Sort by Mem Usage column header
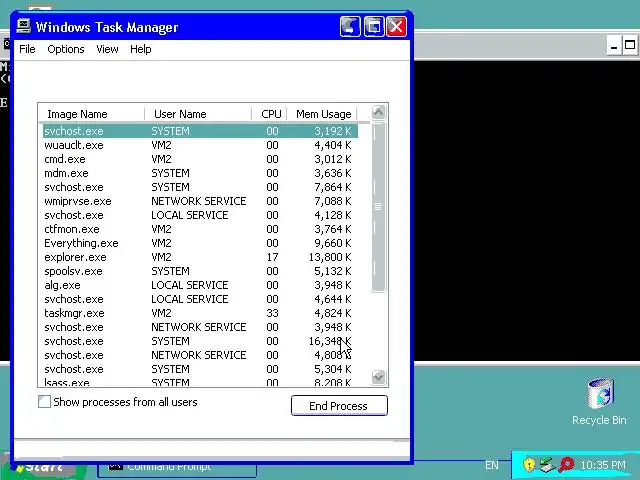The image size is (640, 480). [x=322, y=113]
